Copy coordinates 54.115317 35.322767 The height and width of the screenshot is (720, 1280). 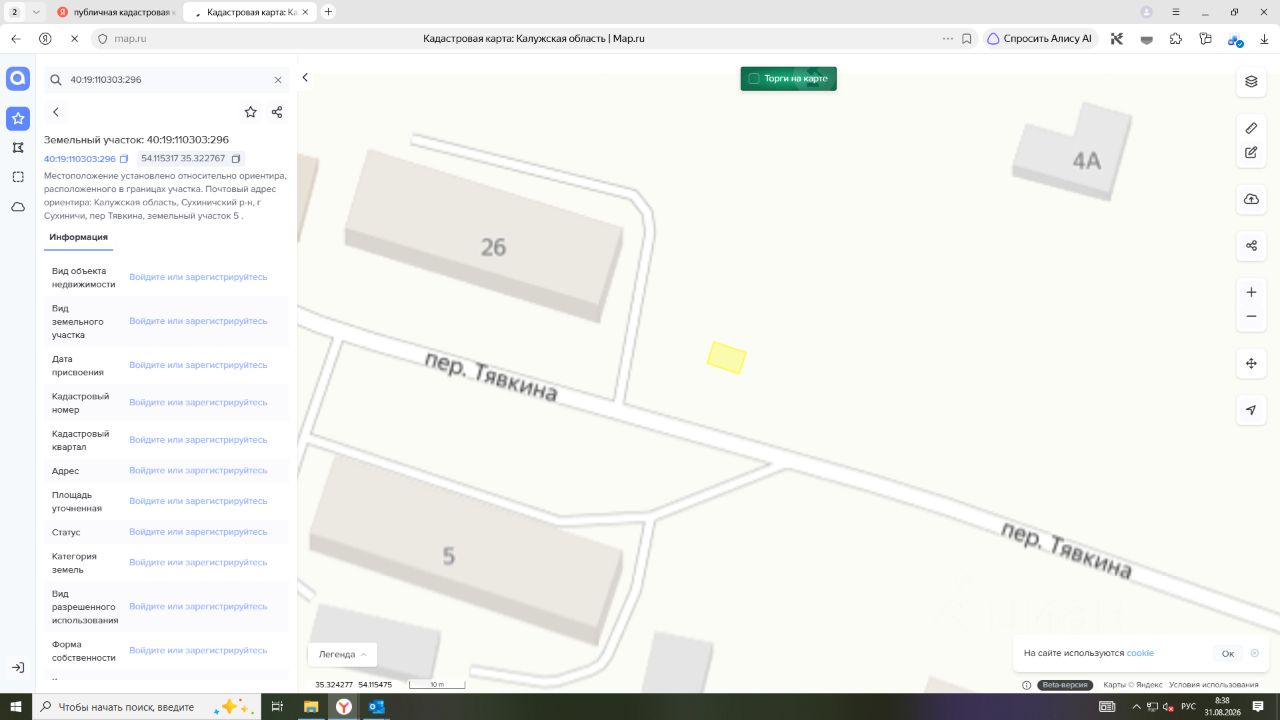coord(236,159)
